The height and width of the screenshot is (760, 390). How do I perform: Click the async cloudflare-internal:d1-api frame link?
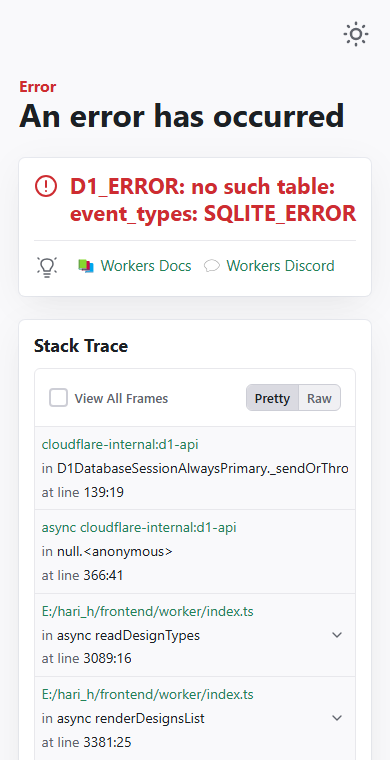coord(139,527)
